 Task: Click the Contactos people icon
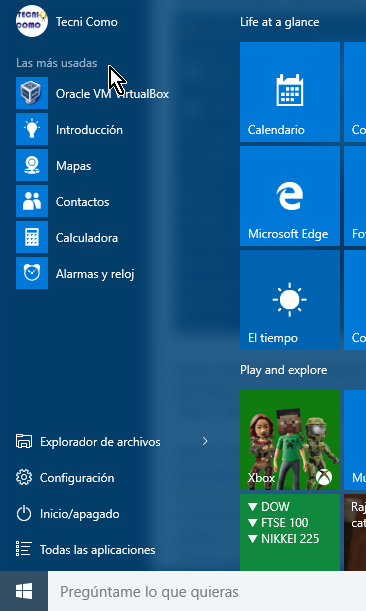pos(32,201)
